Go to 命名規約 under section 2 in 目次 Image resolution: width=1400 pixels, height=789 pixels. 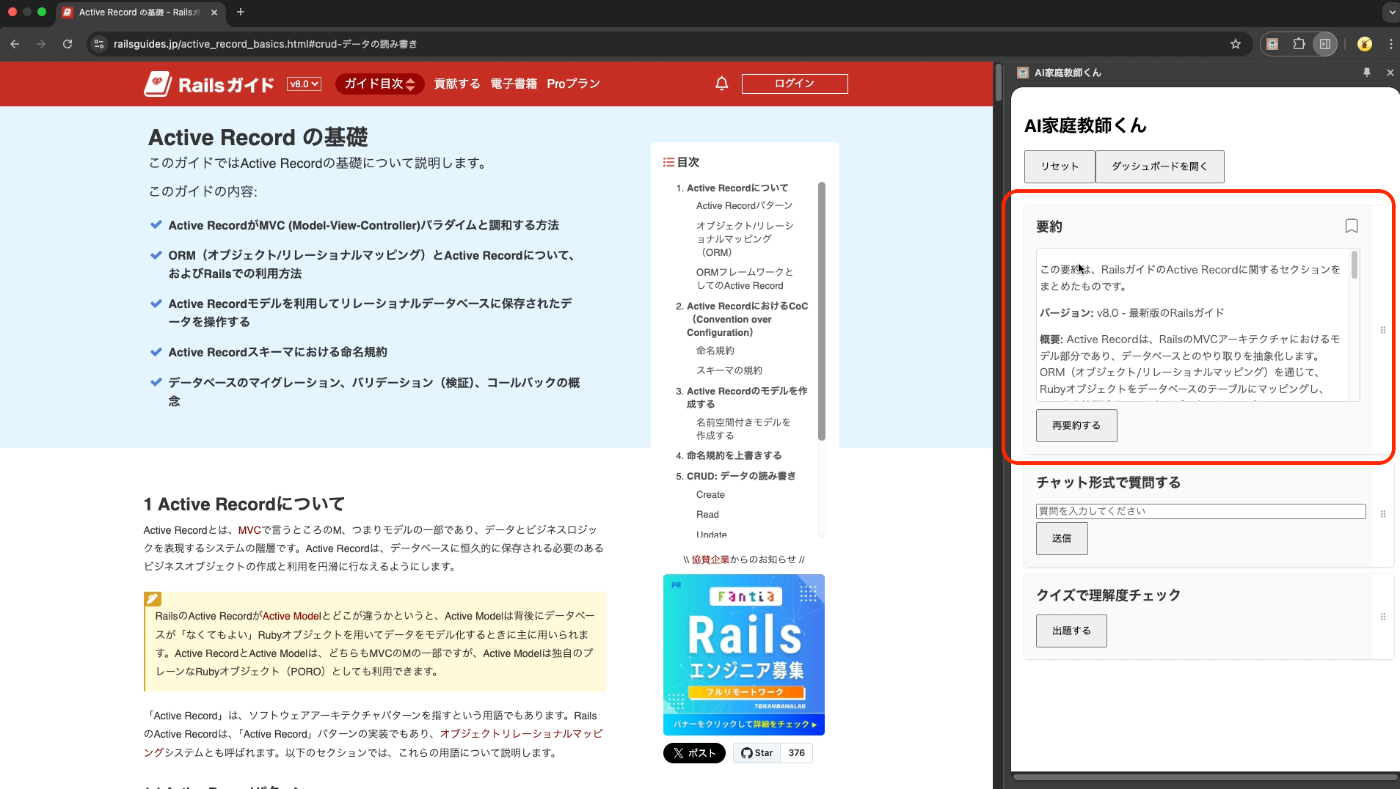715,351
